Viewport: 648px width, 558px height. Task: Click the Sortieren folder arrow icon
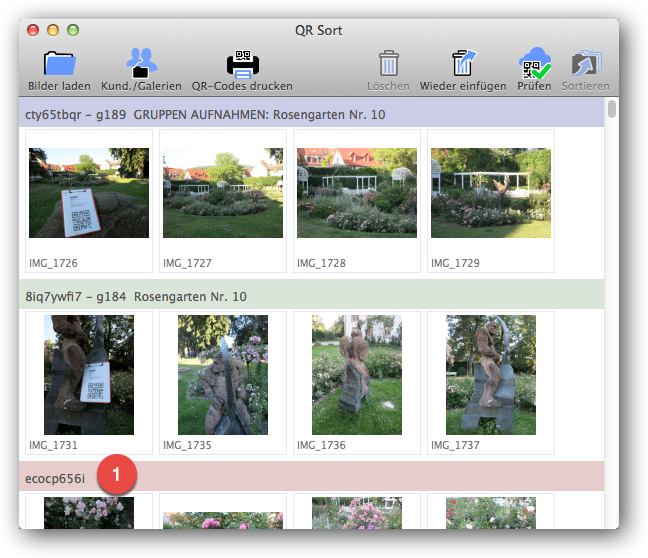point(586,63)
